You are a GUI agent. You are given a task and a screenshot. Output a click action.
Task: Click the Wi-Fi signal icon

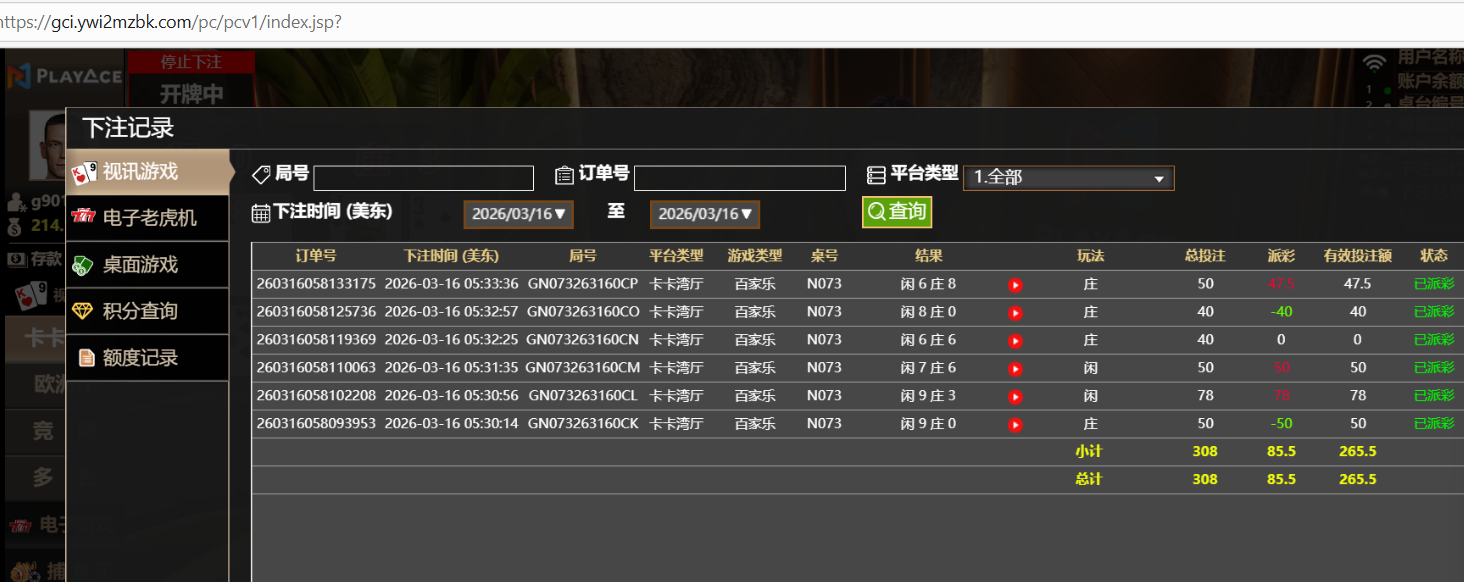[x=1375, y=64]
